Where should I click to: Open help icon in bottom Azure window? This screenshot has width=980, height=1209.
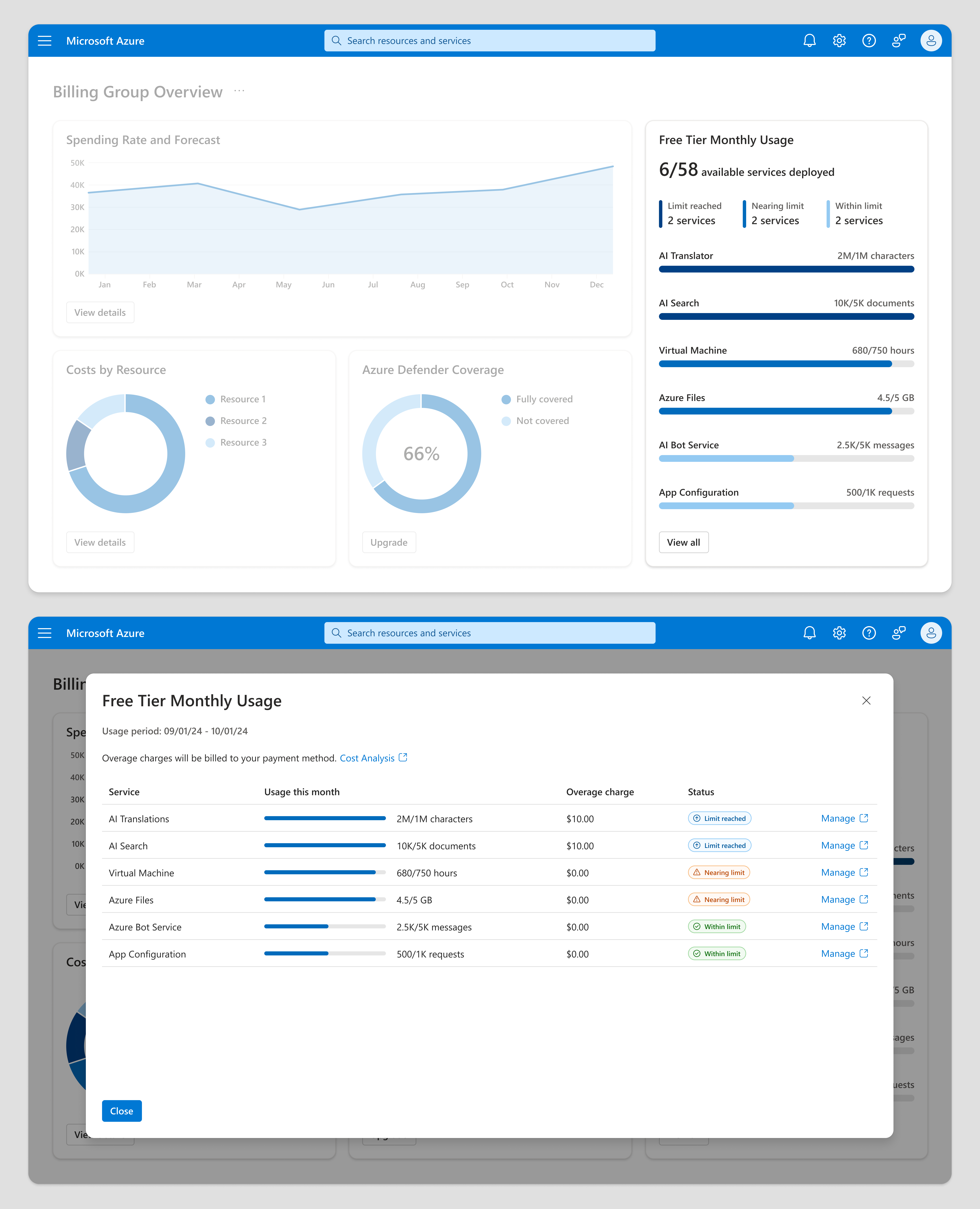tap(869, 633)
